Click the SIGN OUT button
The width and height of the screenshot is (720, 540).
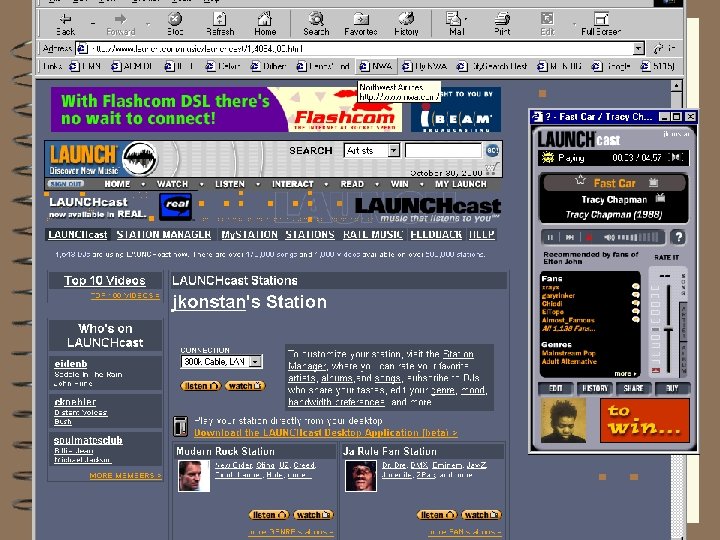click(66, 184)
